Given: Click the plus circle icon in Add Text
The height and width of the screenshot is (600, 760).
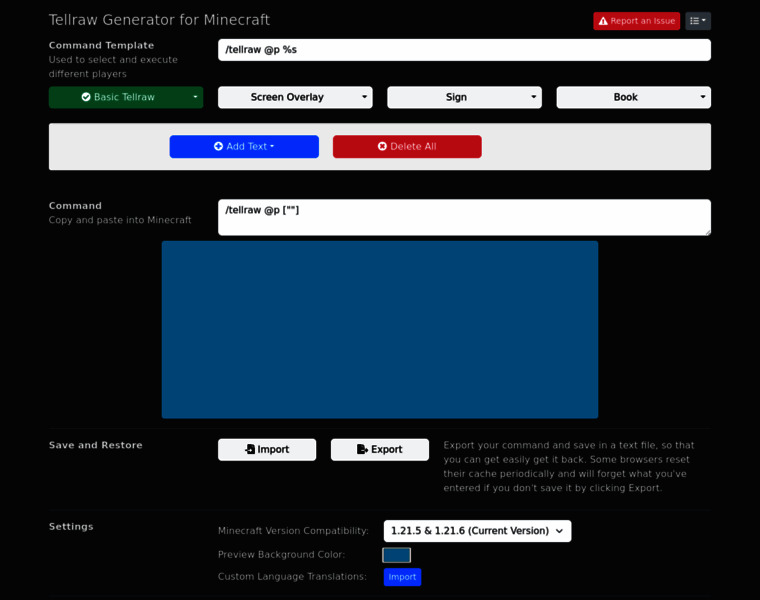Looking at the screenshot, I should click(218, 146).
